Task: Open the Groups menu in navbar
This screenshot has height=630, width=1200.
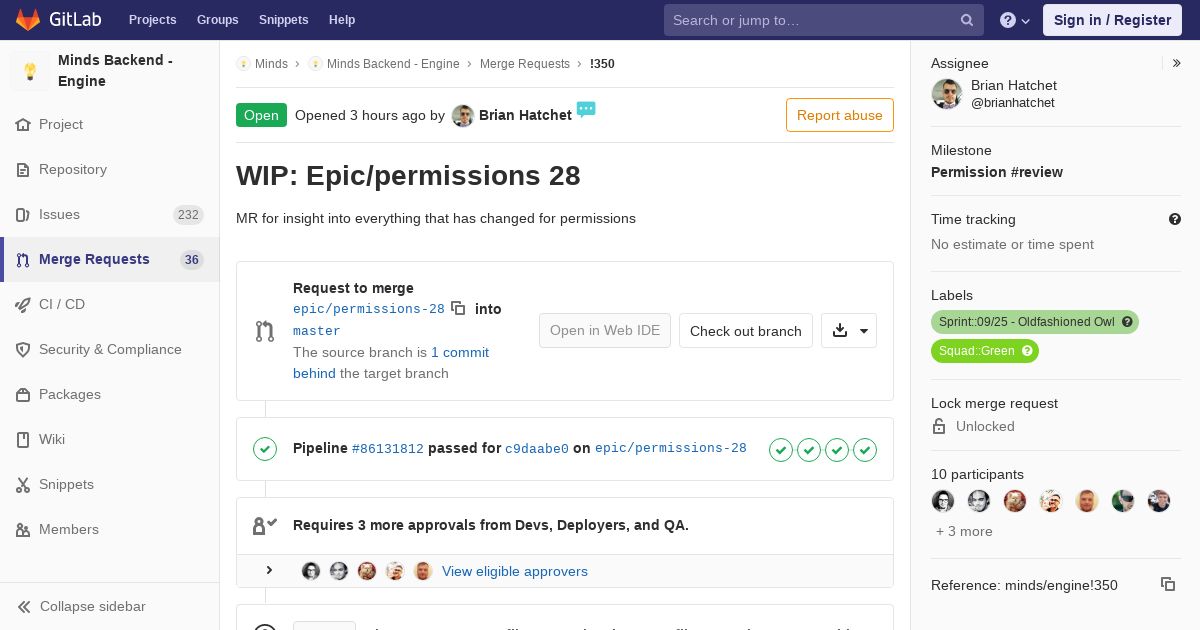Action: tap(217, 20)
